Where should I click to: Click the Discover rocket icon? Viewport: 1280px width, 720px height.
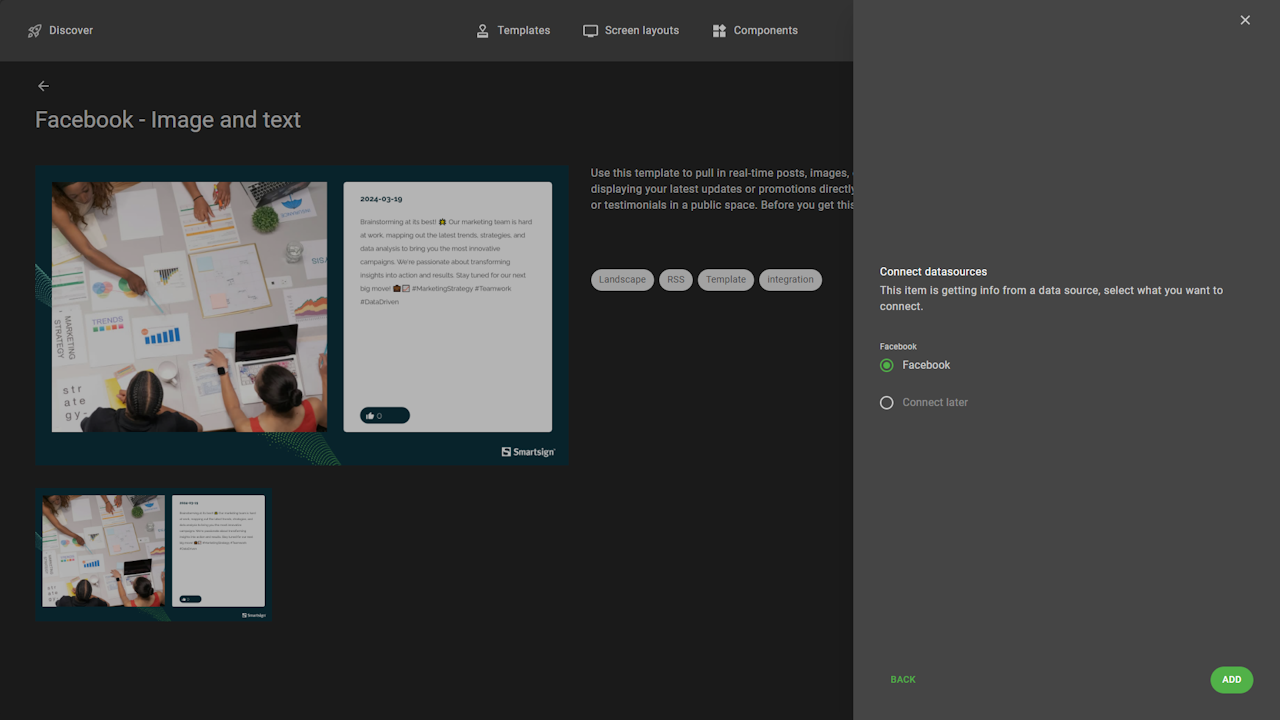35,31
